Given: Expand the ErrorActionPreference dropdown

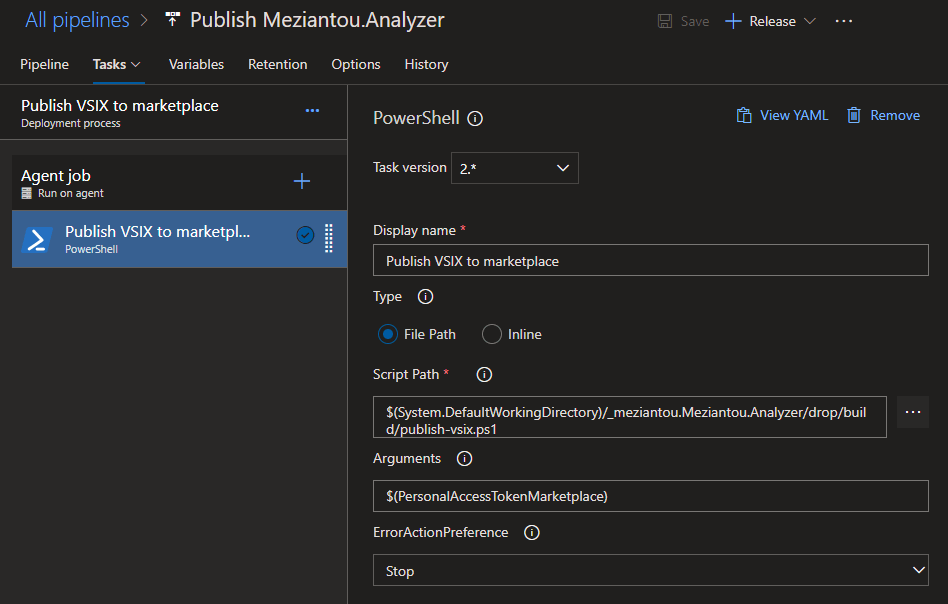Looking at the screenshot, I should point(650,571).
